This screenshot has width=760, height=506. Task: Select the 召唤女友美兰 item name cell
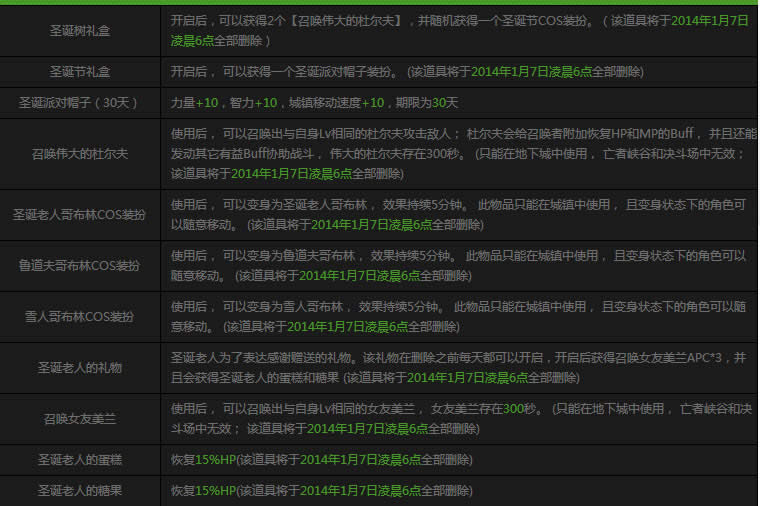point(80,419)
